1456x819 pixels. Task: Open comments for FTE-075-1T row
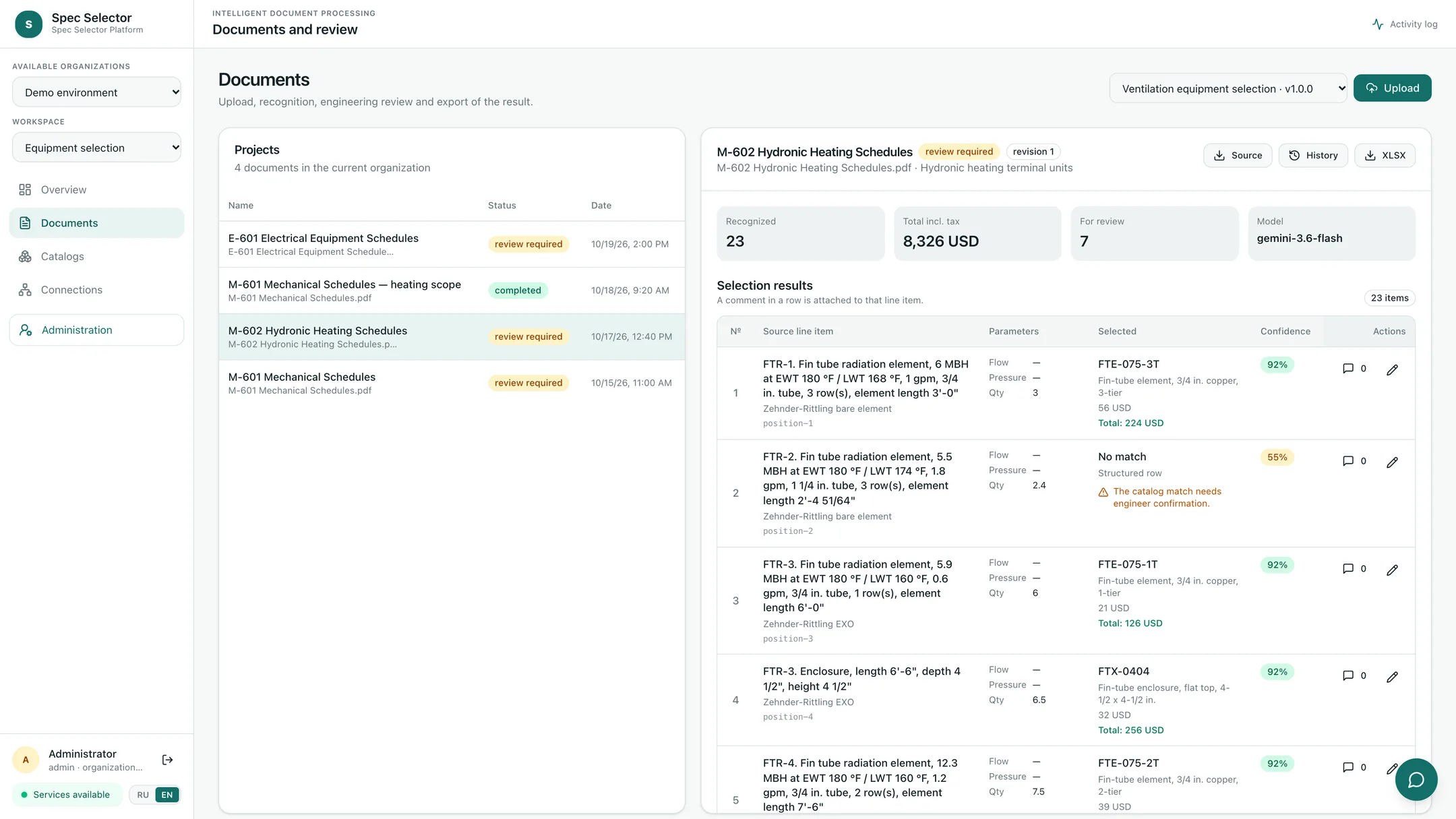pyautogui.click(x=1354, y=569)
